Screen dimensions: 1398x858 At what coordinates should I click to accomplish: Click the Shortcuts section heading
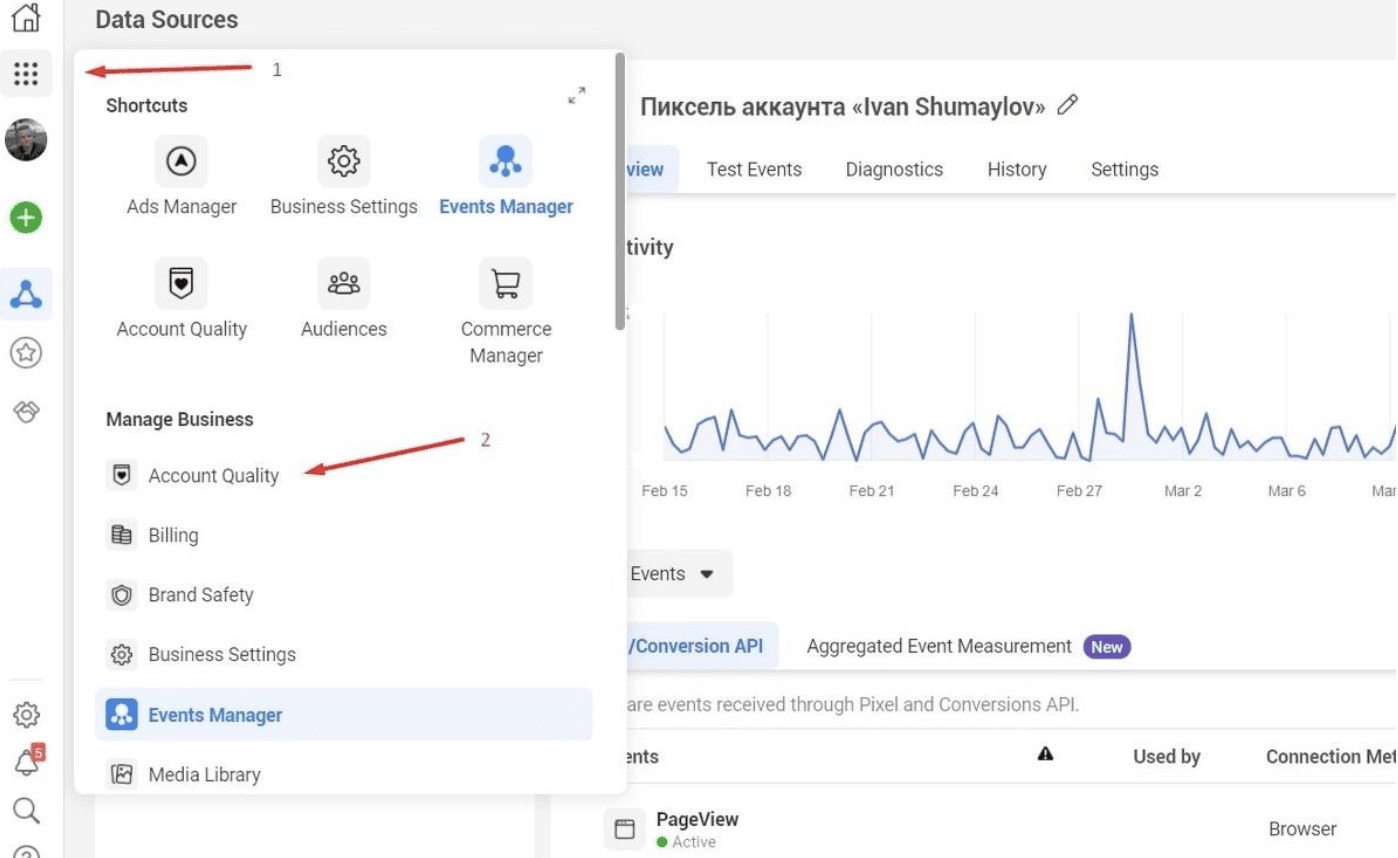point(147,105)
